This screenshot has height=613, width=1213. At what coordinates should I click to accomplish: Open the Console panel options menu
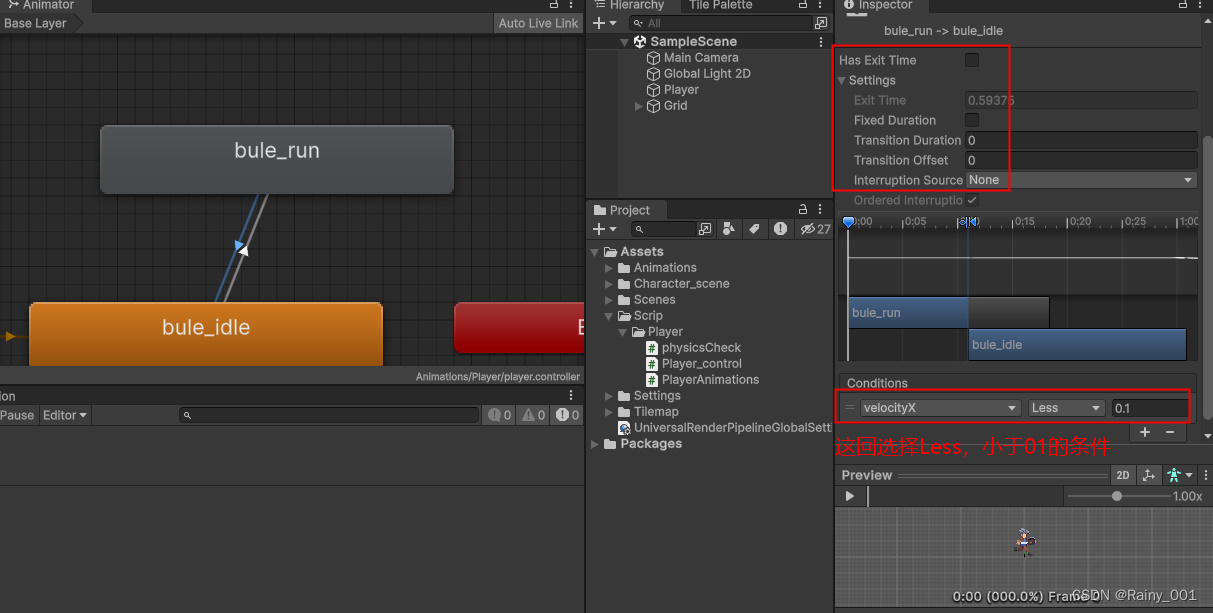(x=571, y=396)
